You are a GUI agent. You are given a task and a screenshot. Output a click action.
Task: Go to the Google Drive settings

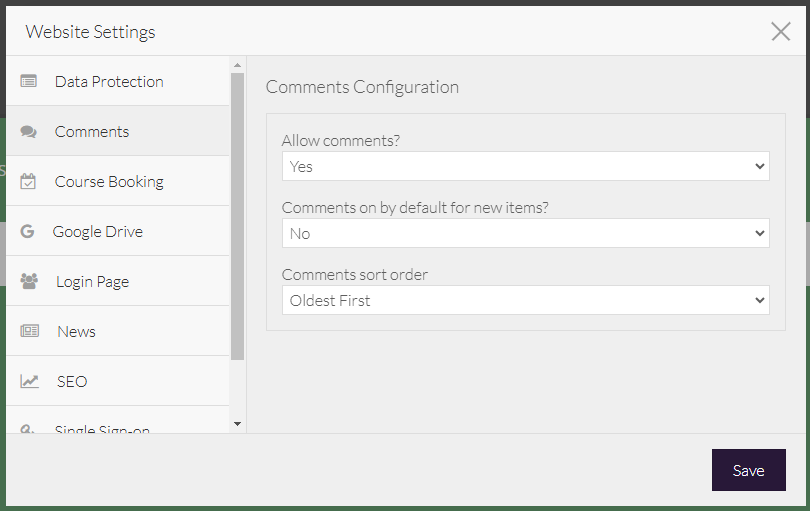tap(98, 231)
